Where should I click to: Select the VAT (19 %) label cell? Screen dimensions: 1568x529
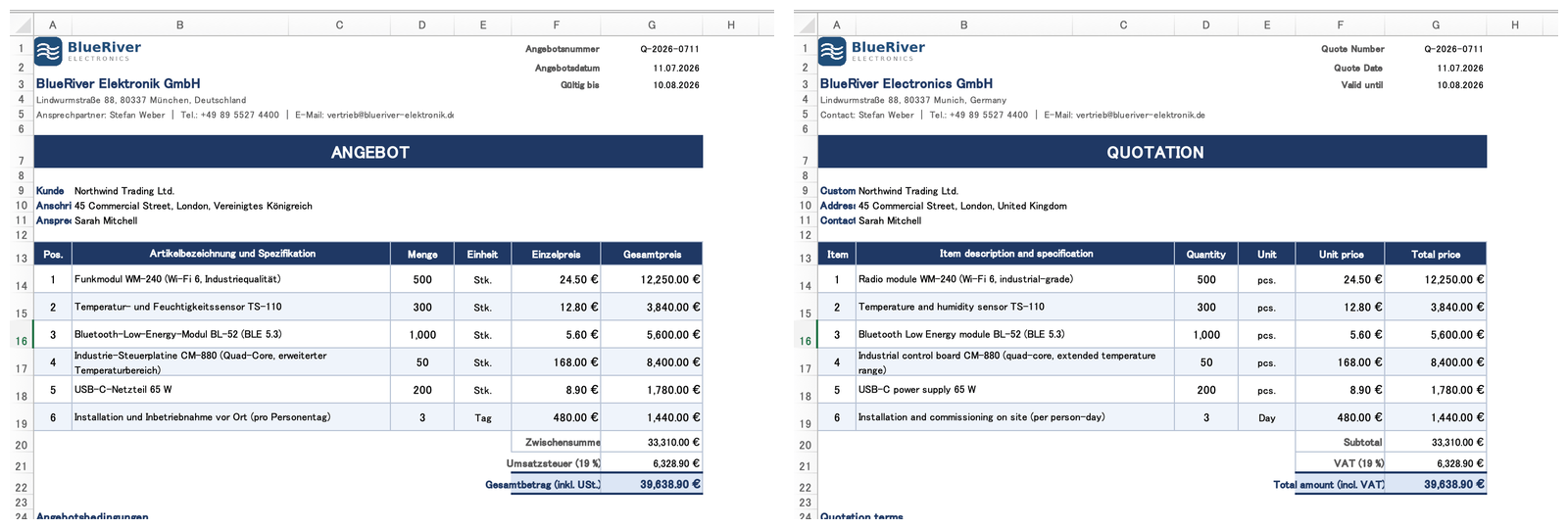click(x=1340, y=463)
